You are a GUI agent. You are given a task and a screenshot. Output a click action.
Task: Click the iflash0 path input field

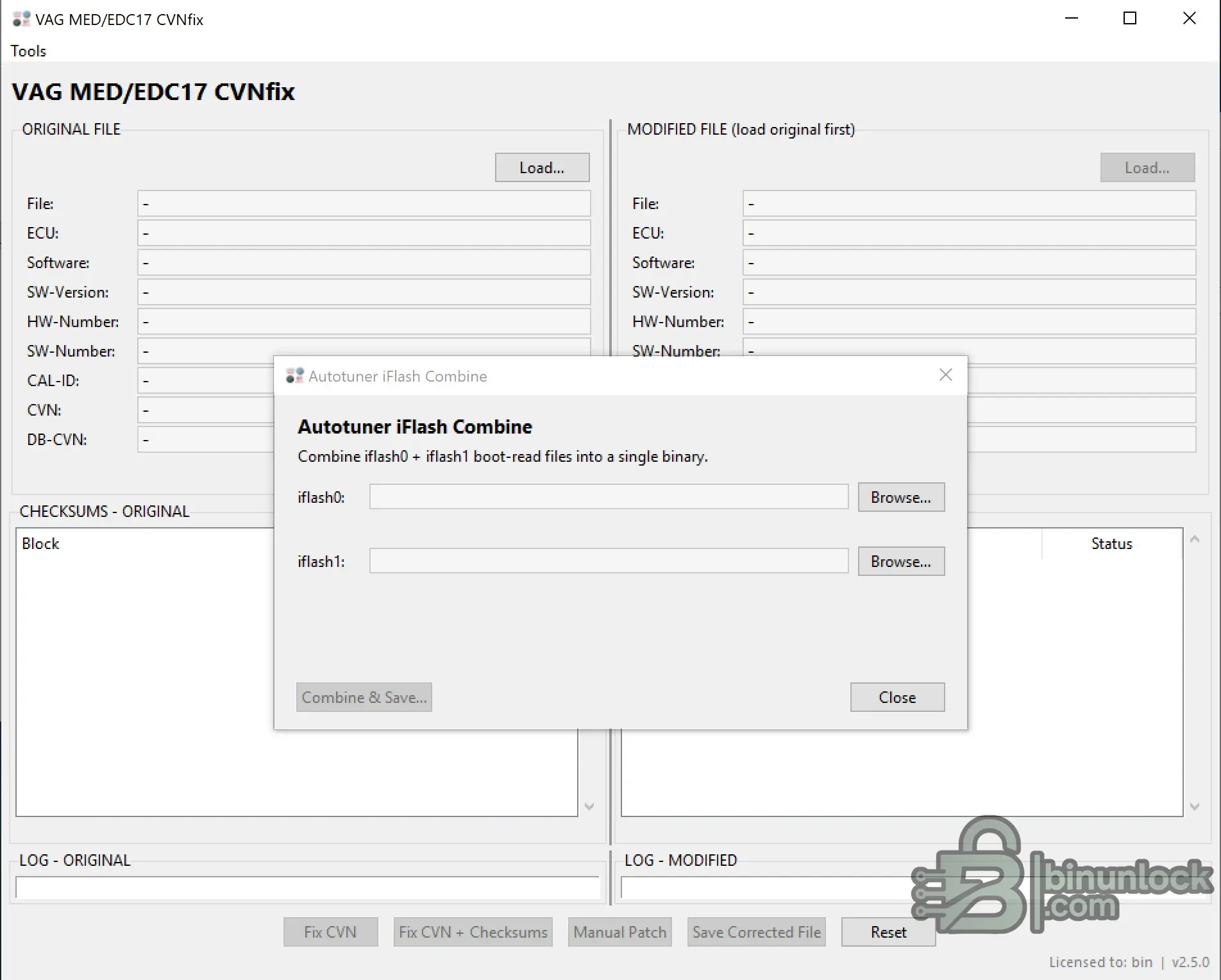click(x=609, y=497)
